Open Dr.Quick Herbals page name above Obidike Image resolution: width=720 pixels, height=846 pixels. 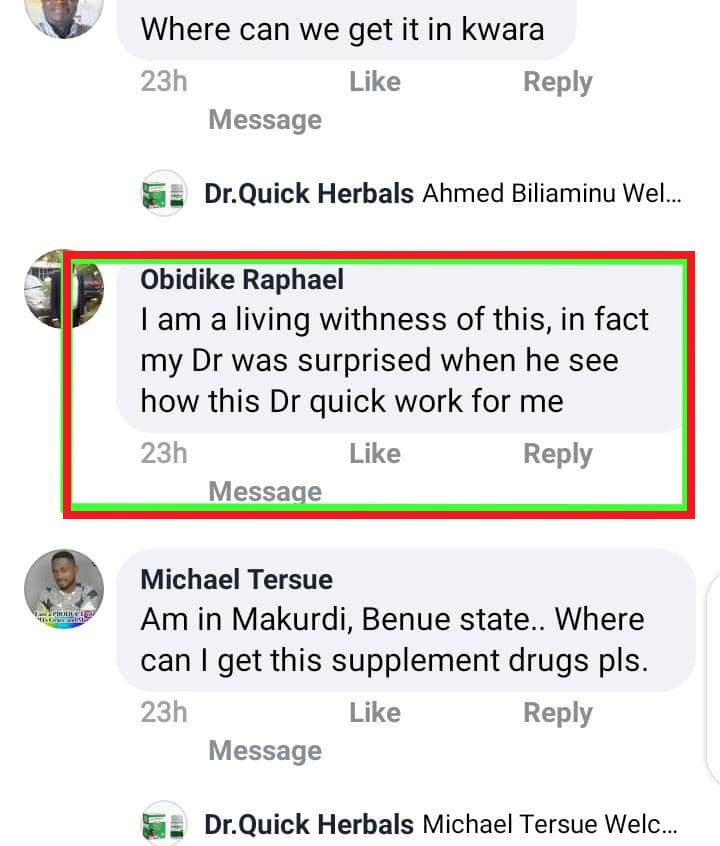coord(309,194)
